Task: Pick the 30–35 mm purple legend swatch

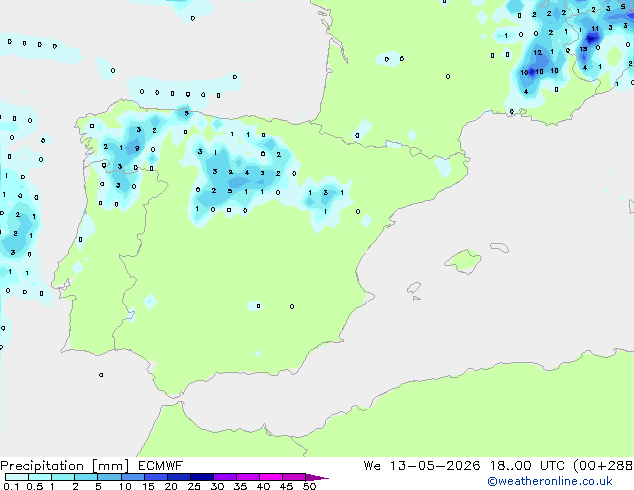Action: [225, 477]
